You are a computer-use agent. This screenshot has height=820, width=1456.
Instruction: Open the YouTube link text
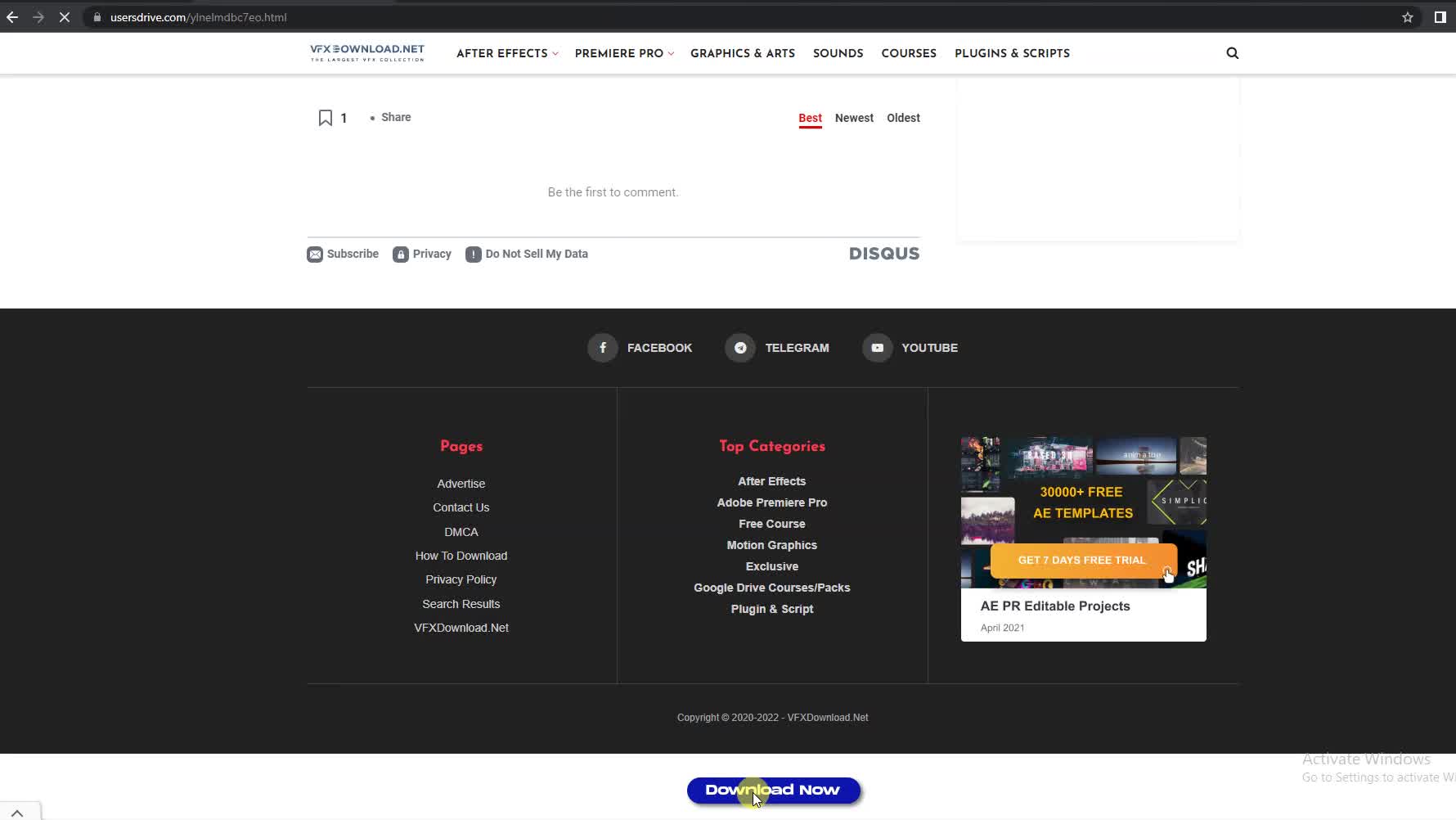[930, 348]
